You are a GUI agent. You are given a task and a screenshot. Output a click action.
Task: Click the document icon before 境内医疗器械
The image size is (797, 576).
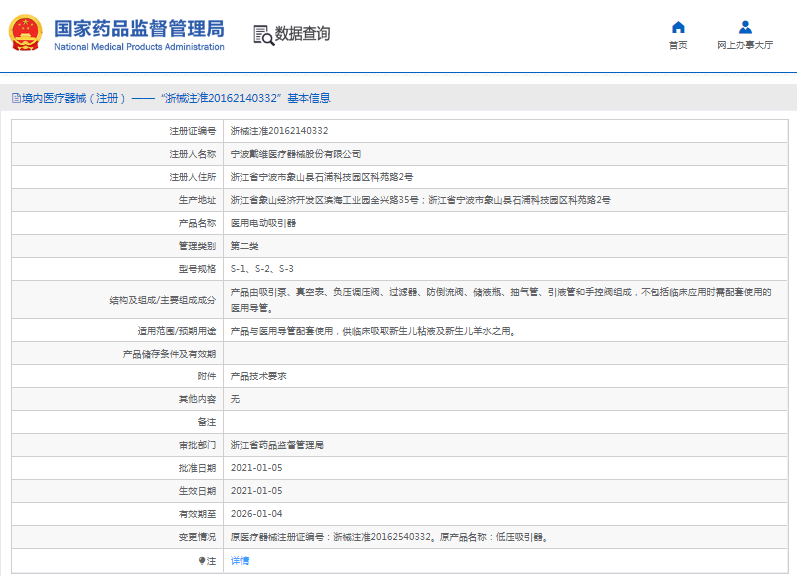click(x=16, y=98)
